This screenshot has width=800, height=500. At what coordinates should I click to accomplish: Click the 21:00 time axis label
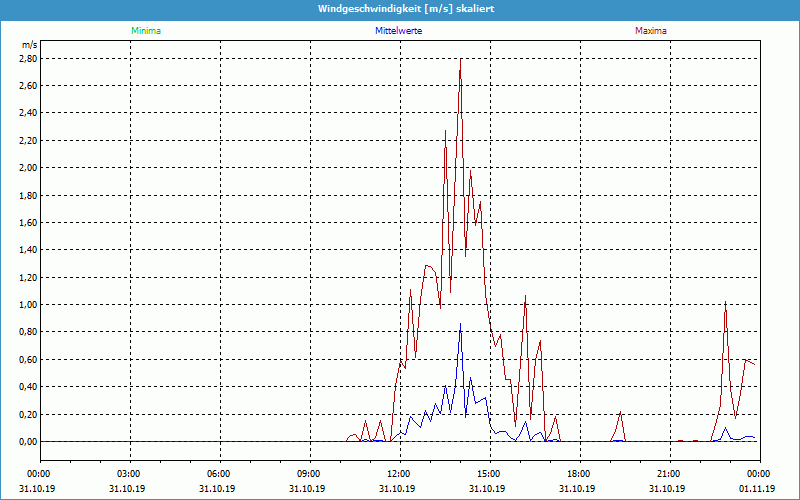[x=668, y=474]
